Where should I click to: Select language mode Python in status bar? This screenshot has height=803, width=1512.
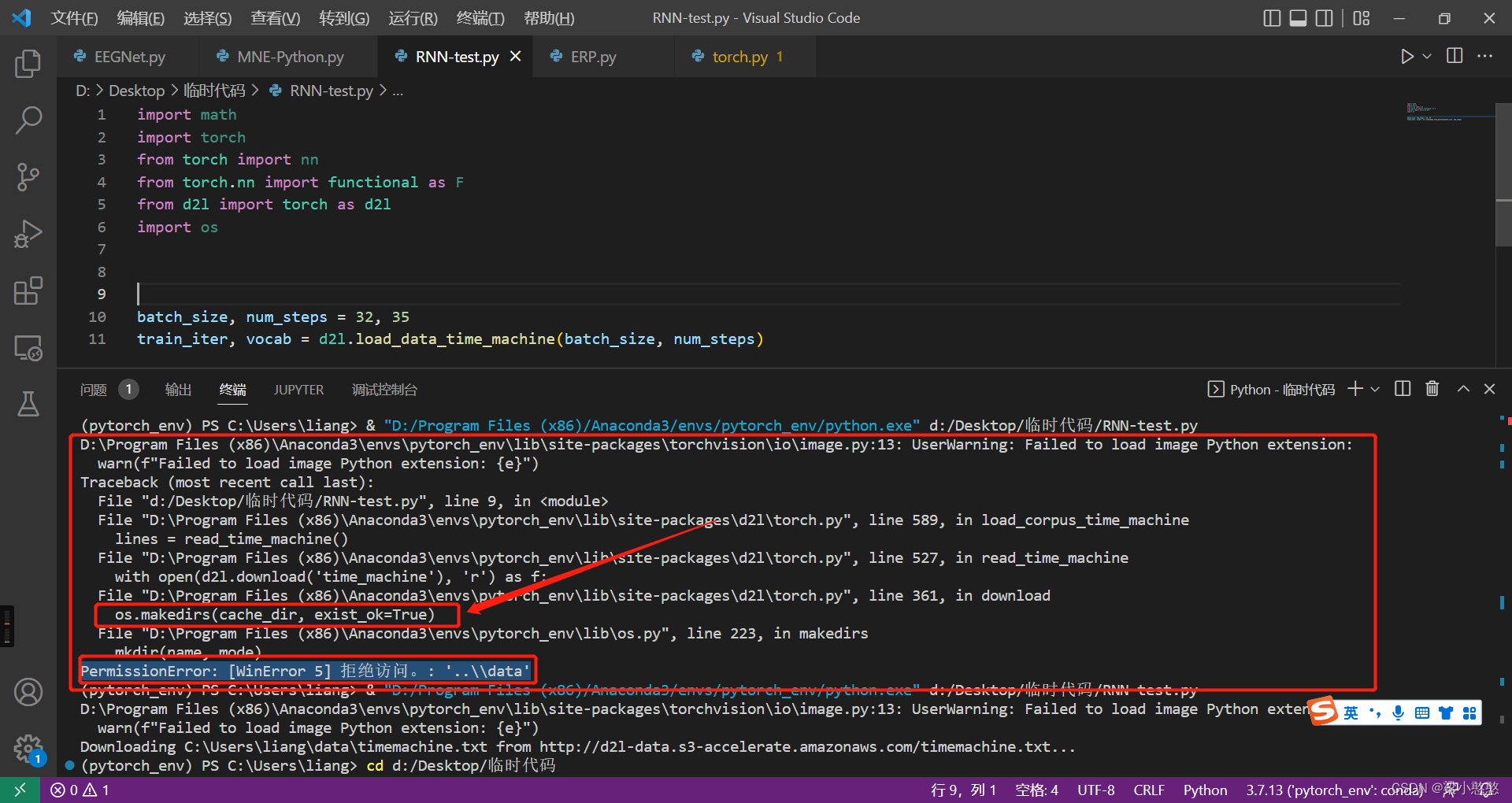pos(1205,790)
